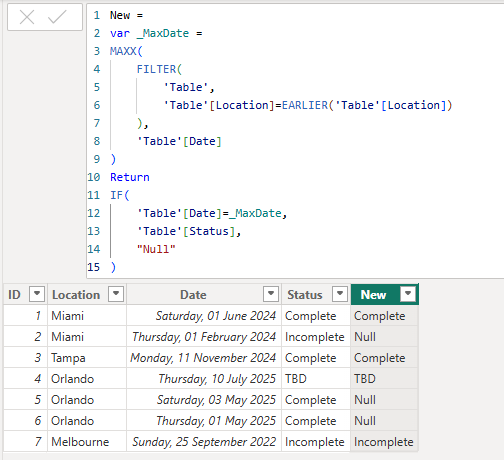The width and height of the screenshot is (504, 460).
Task: Select the Melbourne location cell
Action: (x=87, y=442)
